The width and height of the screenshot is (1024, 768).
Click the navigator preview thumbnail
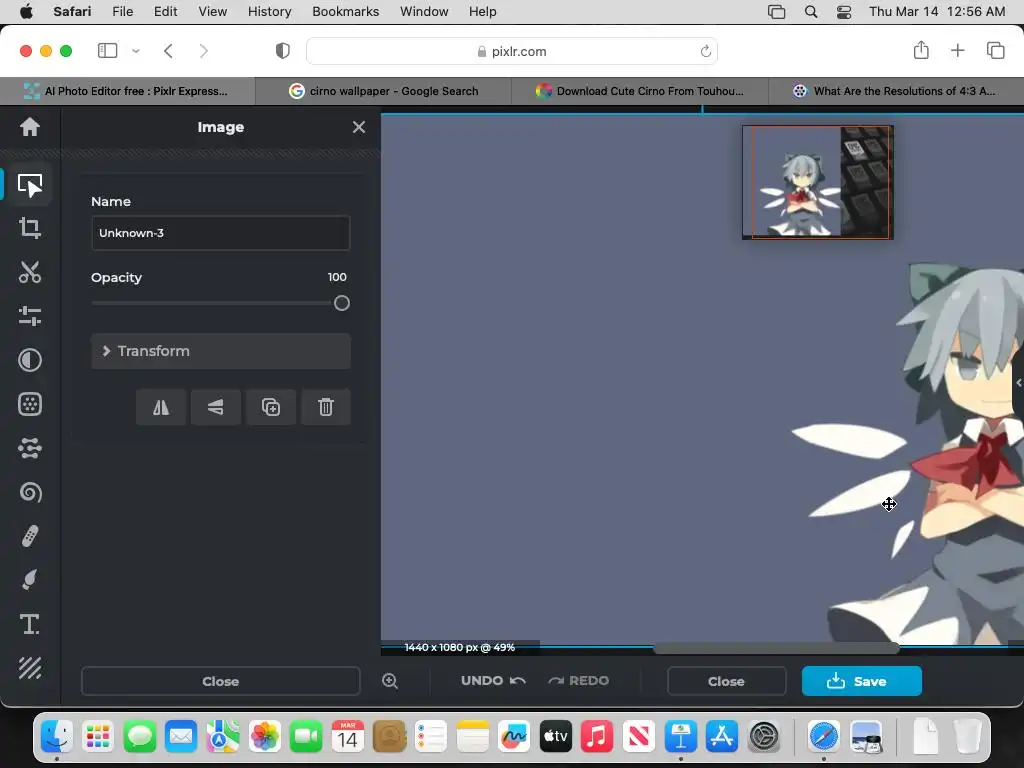click(818, 182)
